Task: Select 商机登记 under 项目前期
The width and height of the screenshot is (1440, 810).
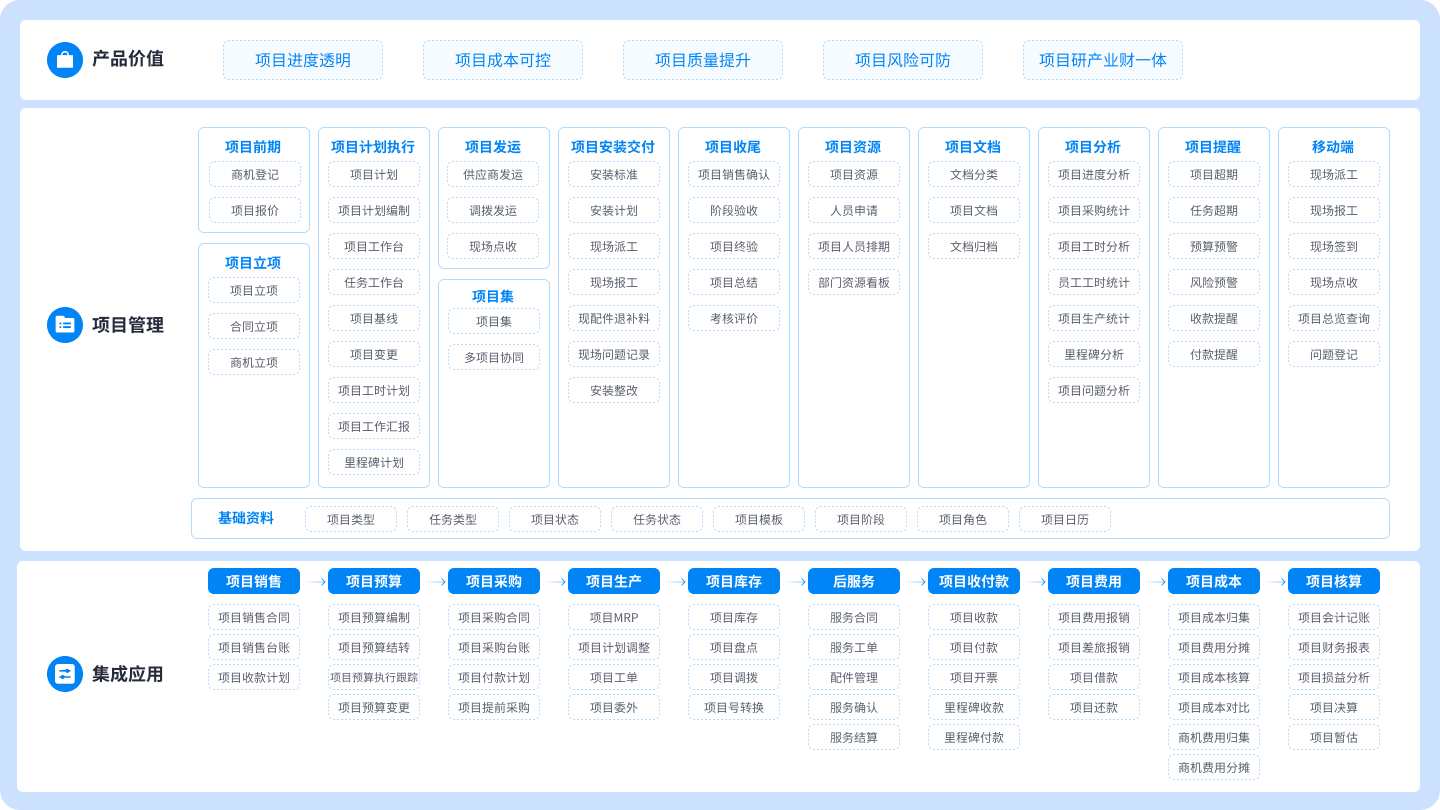Action: tap(253, 174)
